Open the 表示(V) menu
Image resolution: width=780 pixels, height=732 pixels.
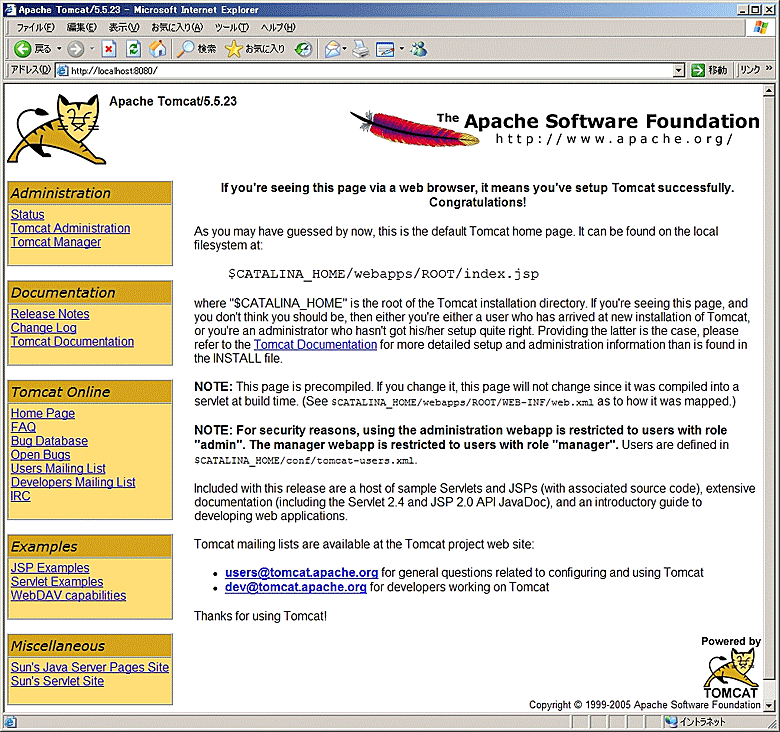click(x=124, y=27)
